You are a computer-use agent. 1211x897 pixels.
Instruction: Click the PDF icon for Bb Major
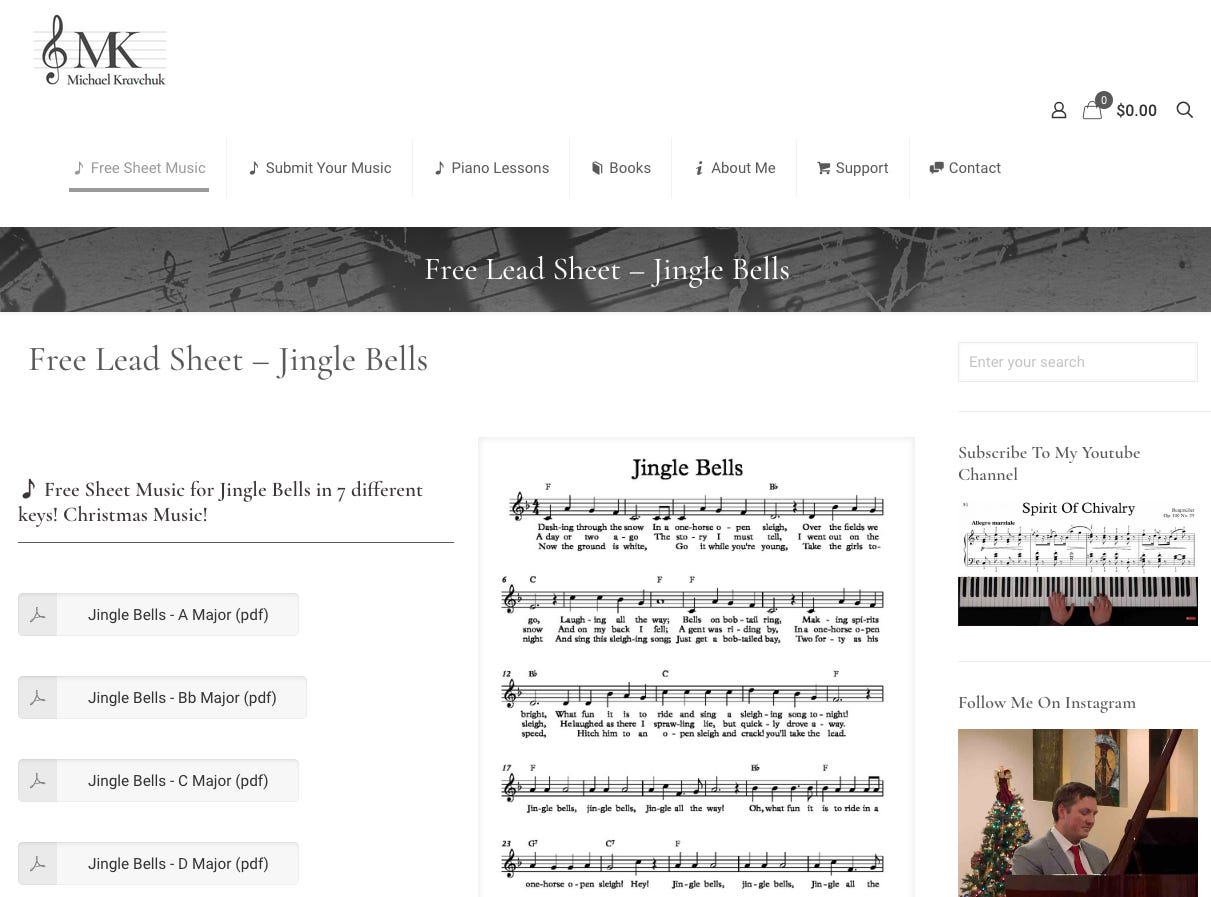click(38, 697)
